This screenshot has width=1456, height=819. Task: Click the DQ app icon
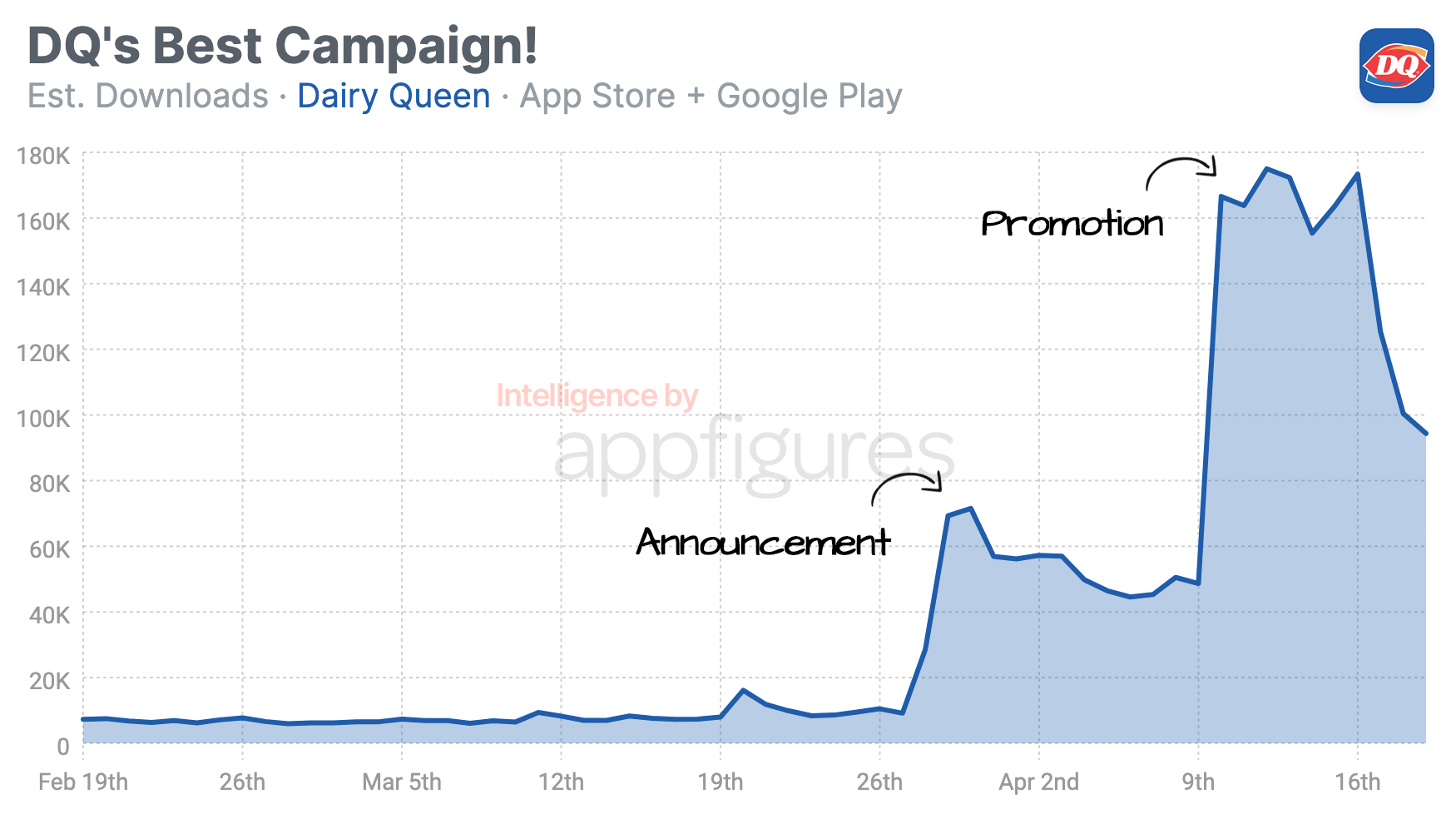(1396, 66)
